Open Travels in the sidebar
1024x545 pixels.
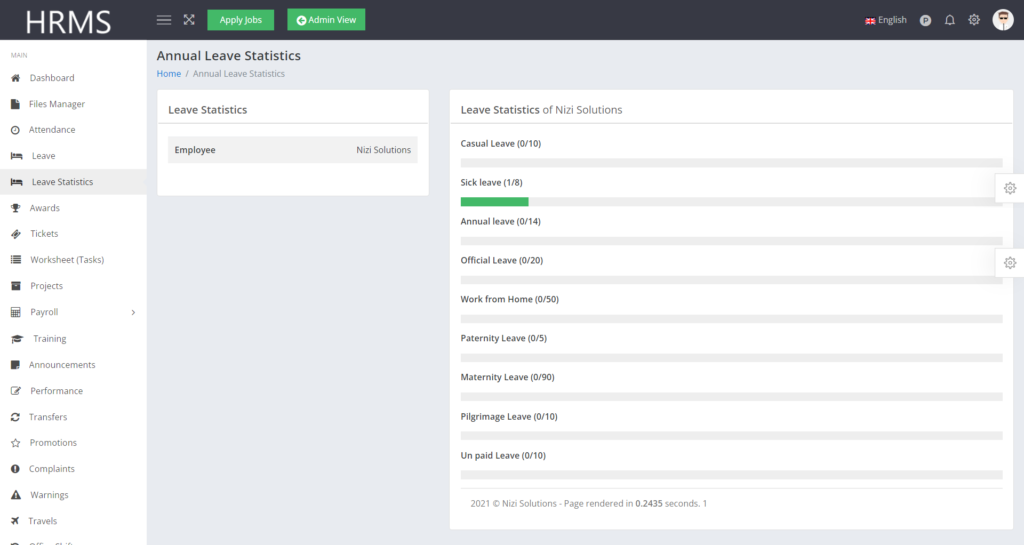pyautogui.click(x=43, y=521)
